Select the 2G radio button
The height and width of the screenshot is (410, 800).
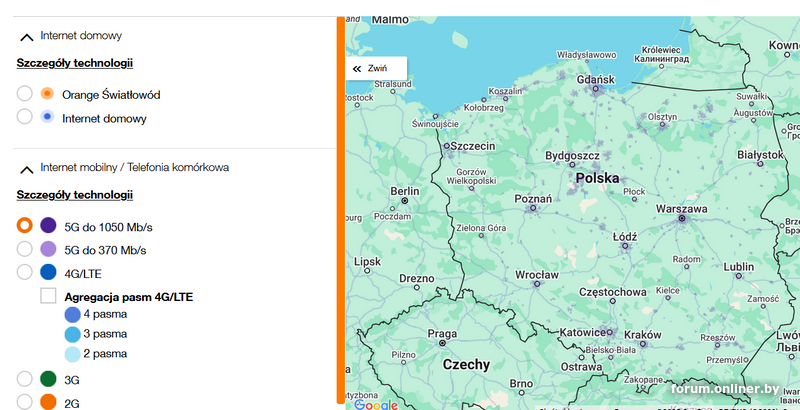click(x=24, y=402)
